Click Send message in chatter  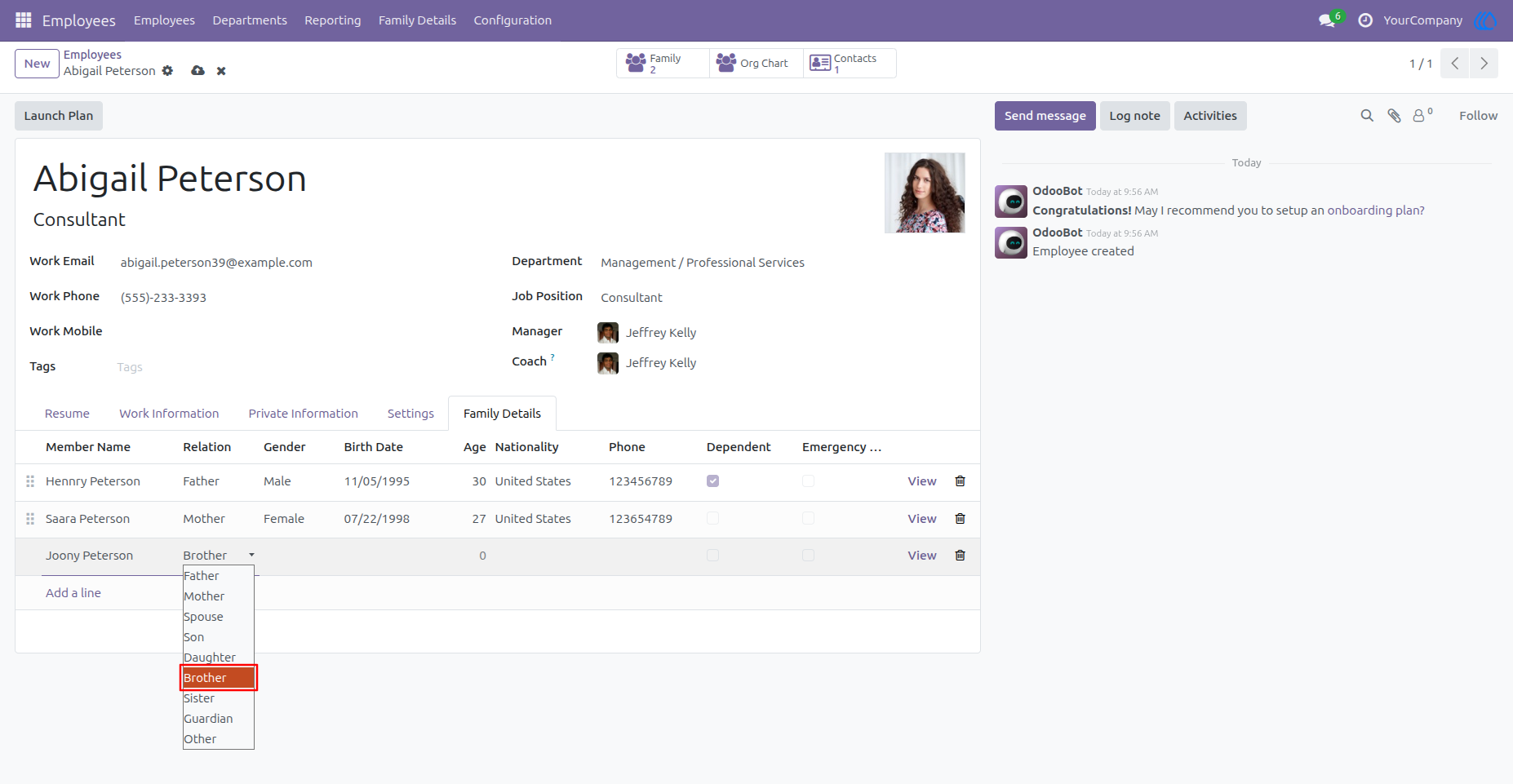click(x=1045, y=116)
